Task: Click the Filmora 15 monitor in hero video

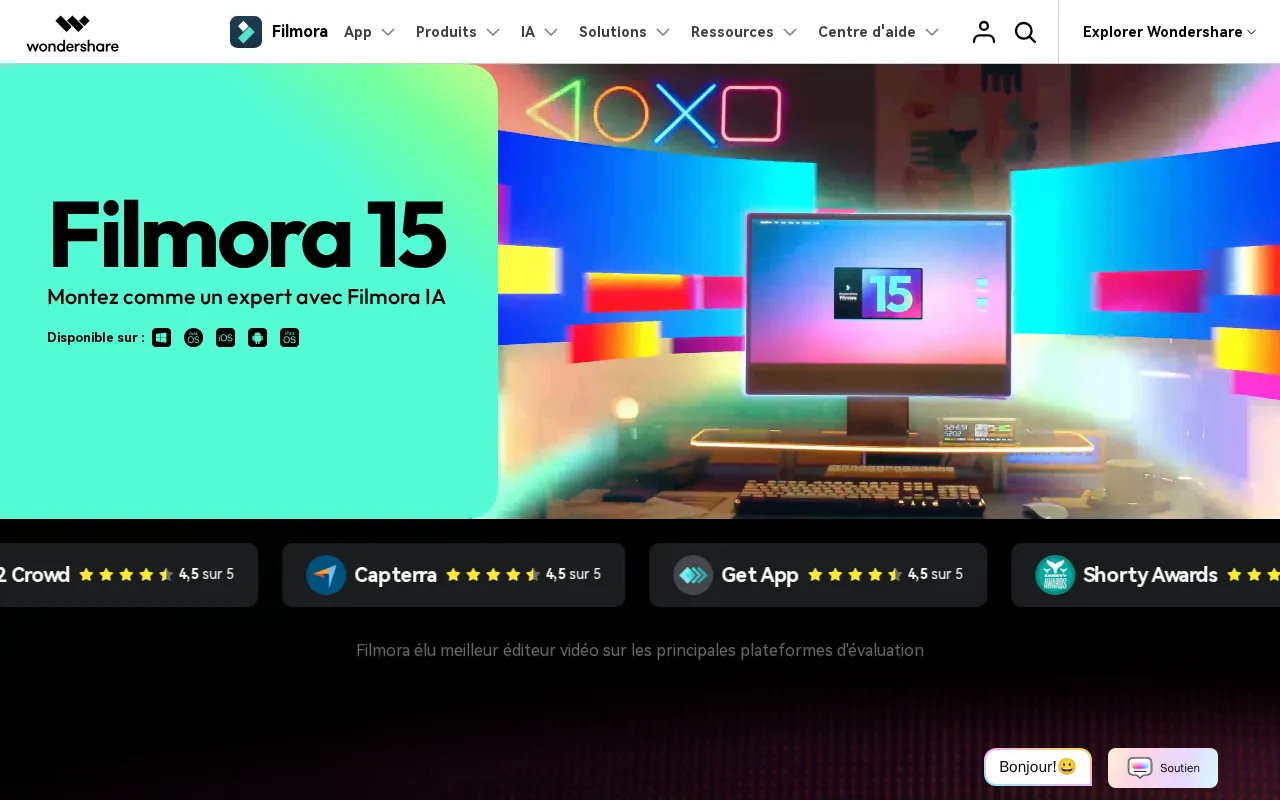Action: coord(879,305)
